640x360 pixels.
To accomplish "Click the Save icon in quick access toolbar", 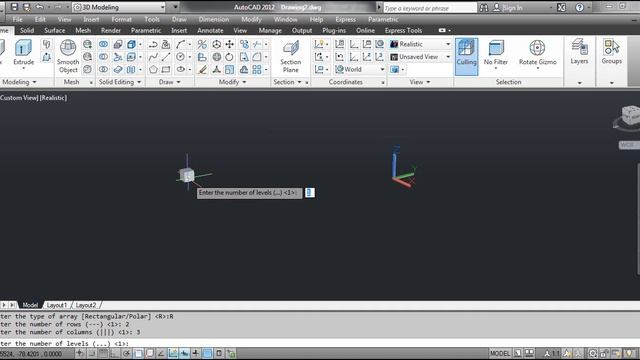I will pos(14,7).
